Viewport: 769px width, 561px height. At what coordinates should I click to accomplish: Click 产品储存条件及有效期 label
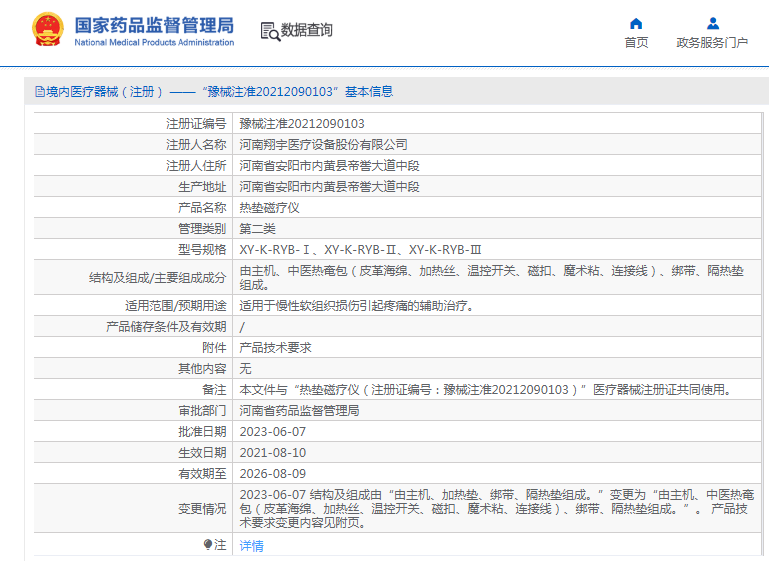click(166, 327)
